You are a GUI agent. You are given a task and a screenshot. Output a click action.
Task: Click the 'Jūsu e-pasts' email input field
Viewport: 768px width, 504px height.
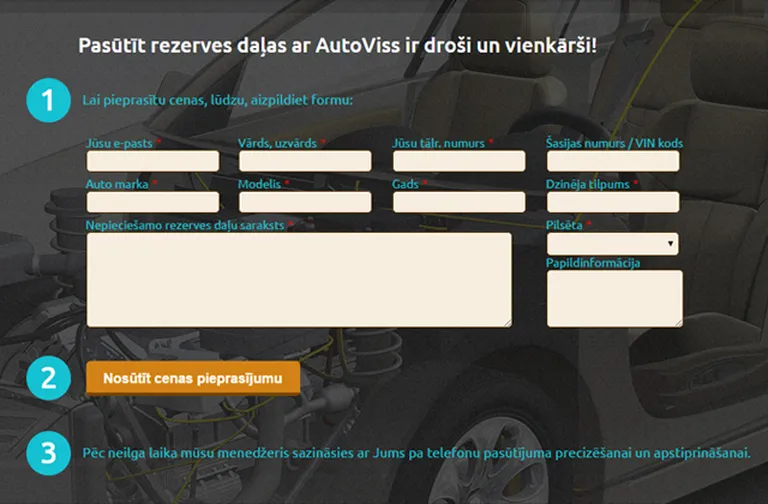coord(153,161)
